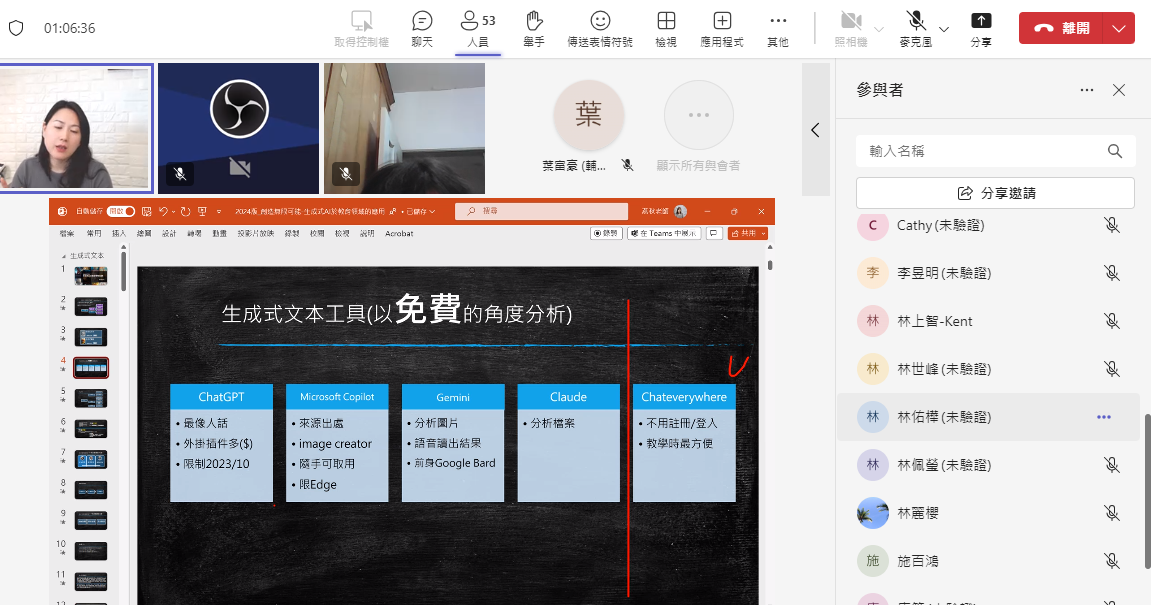
Task: Select slide 4 thumbnail in slide panel
Action: coord(91,368)
